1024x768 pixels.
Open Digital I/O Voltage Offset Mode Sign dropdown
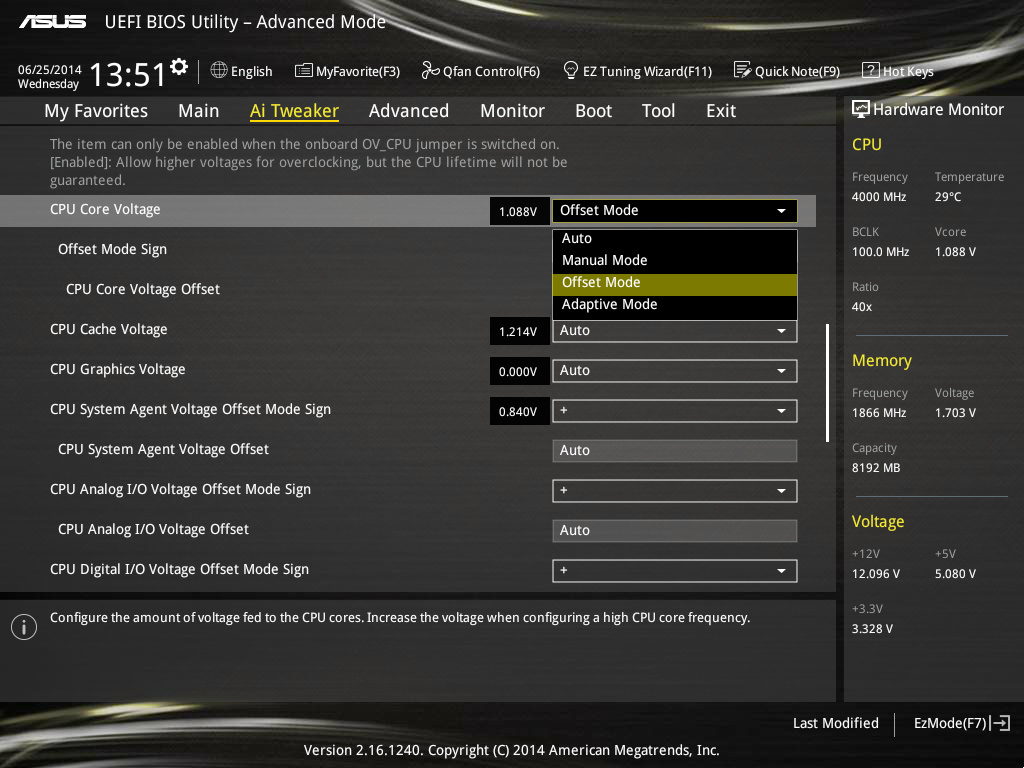pos(675,571)
